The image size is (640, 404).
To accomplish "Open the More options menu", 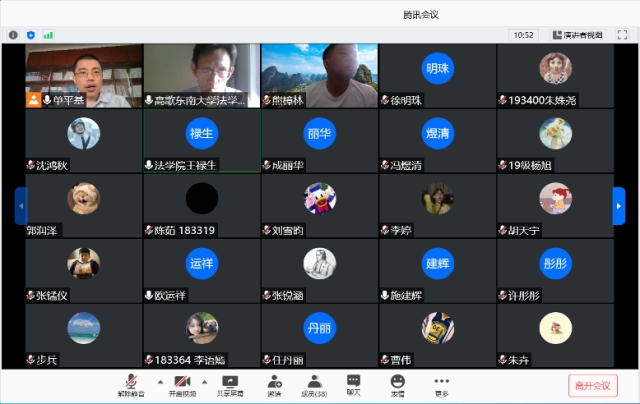I will (x=441, y=383).
